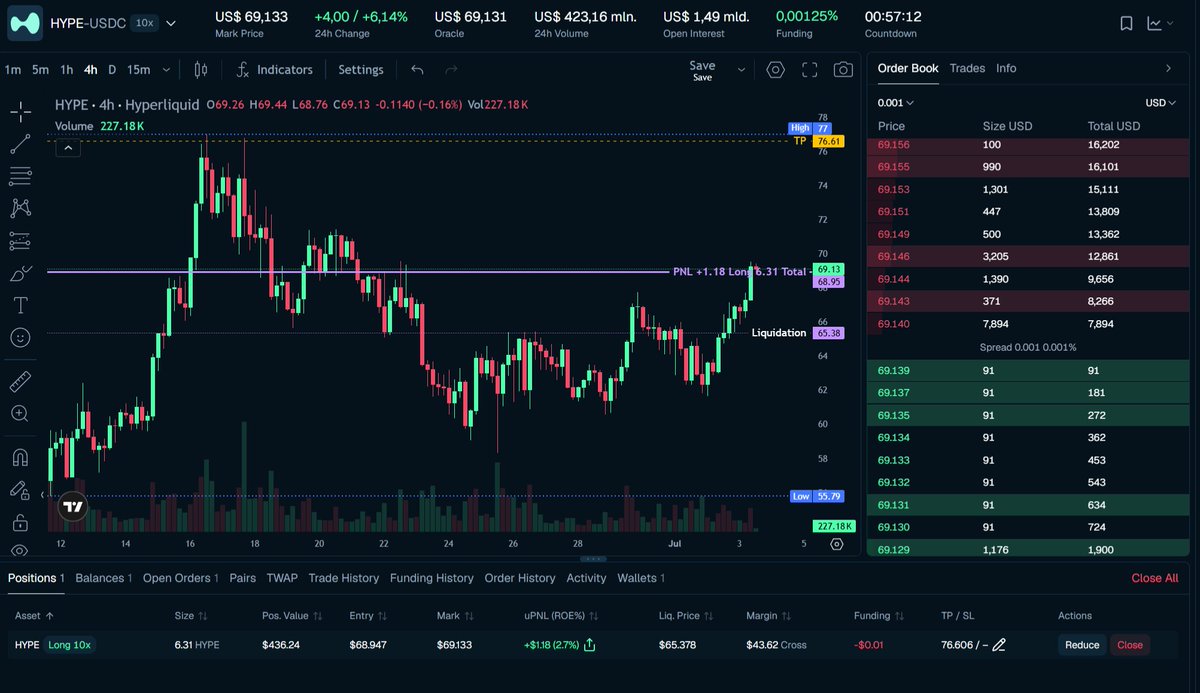Select the Text annotation tool
Viewport: 1200px width, 693px height.
coord(20,305)
